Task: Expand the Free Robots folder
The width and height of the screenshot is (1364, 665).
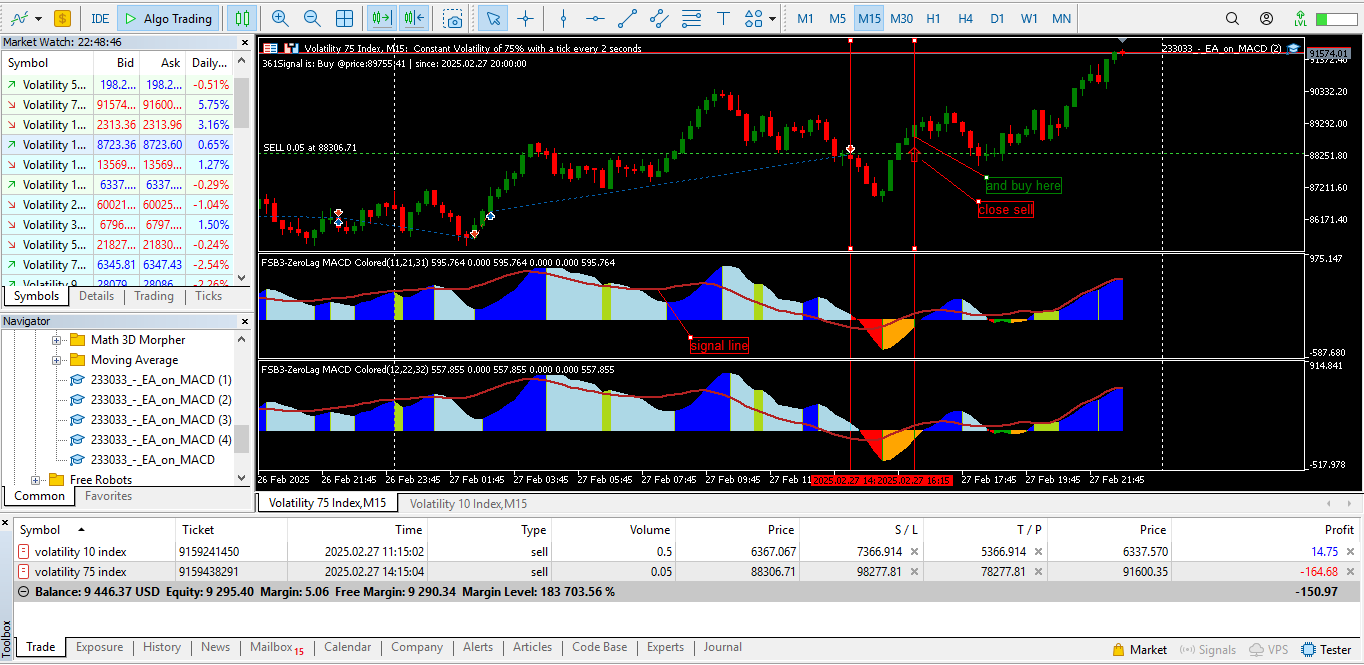Action: point(37,480)
